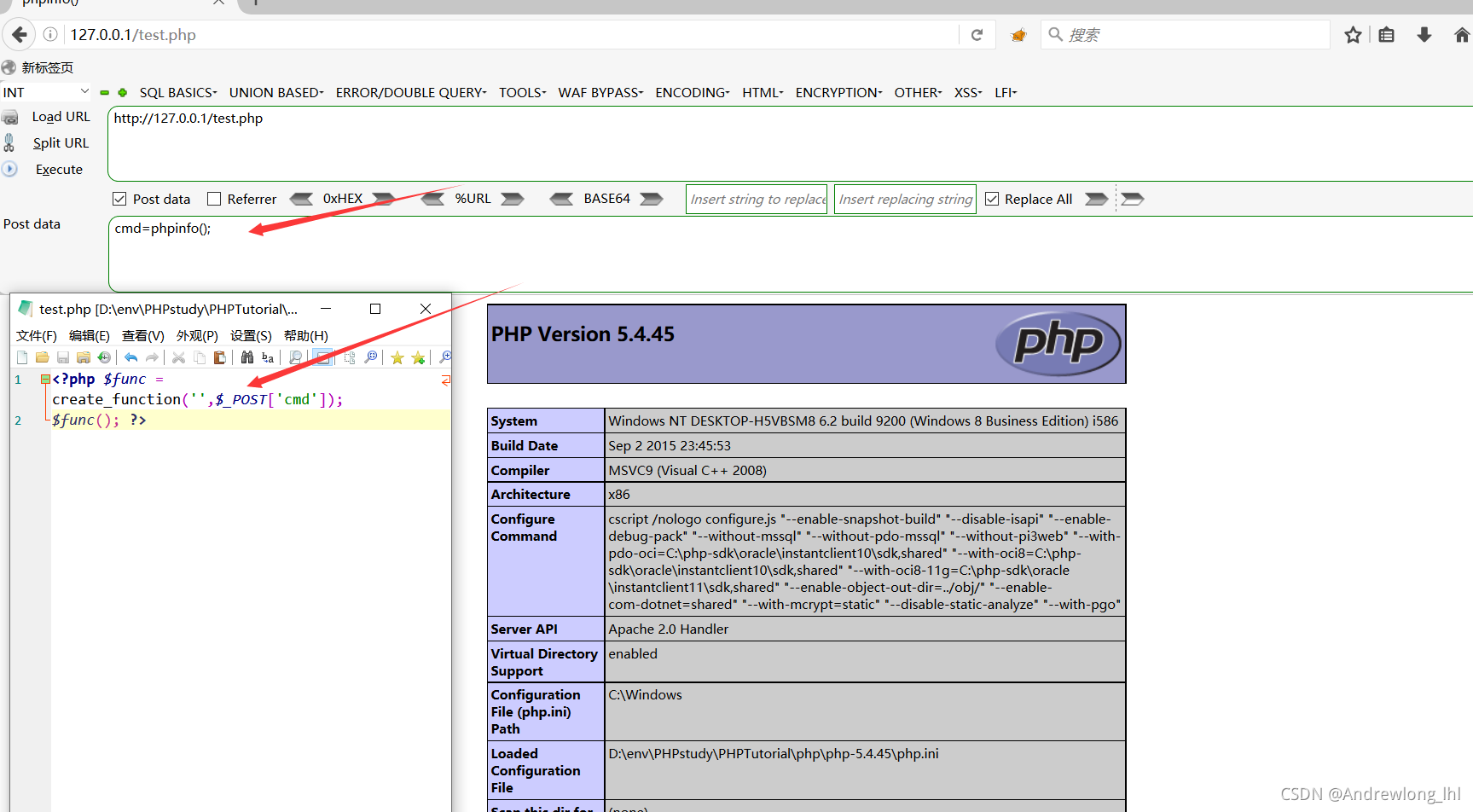Image resolution: width=1473 pixels, height=812 pixels.
Task: Click the downloads arrow in browser toolbar
Action: [x=1424, y=35]
